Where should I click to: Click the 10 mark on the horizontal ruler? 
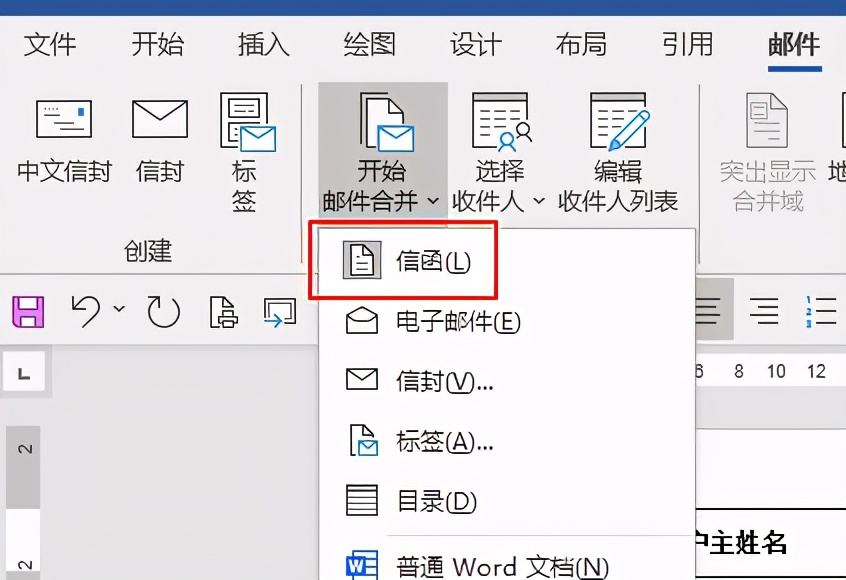point(776,370)
